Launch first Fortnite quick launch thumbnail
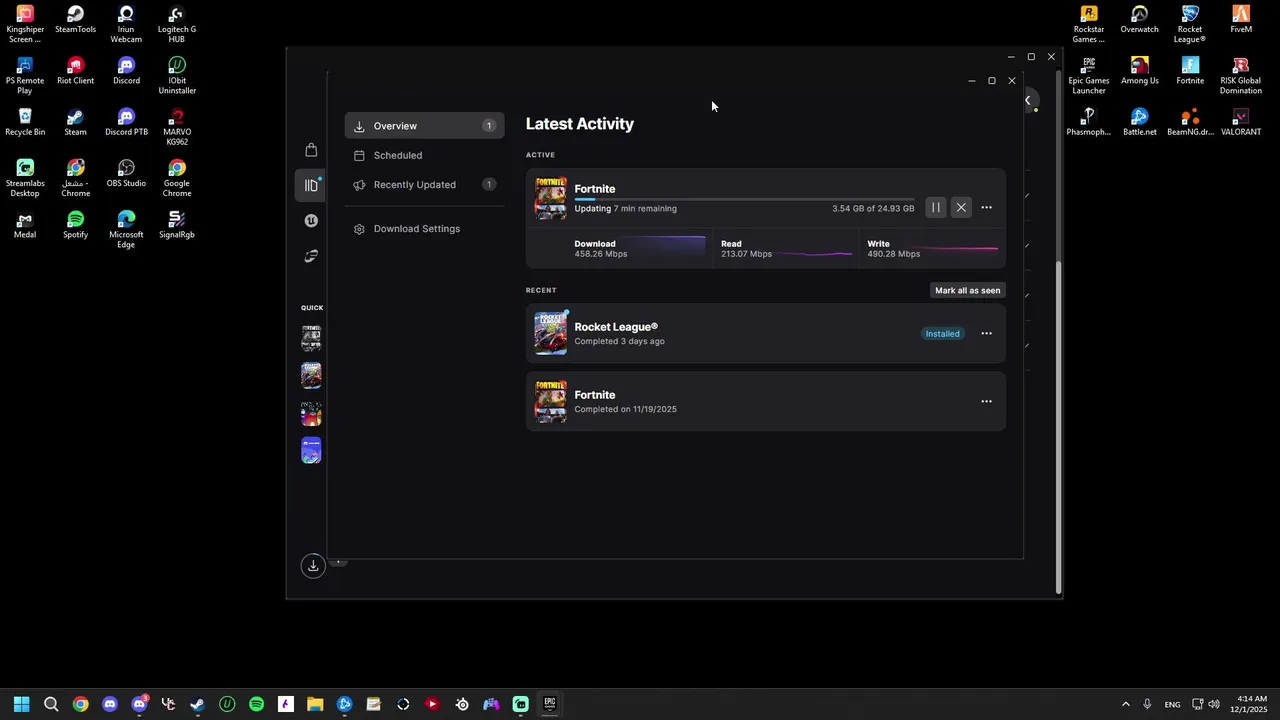This screenshot has height=720, width=1280. click(x=311, y=338)
